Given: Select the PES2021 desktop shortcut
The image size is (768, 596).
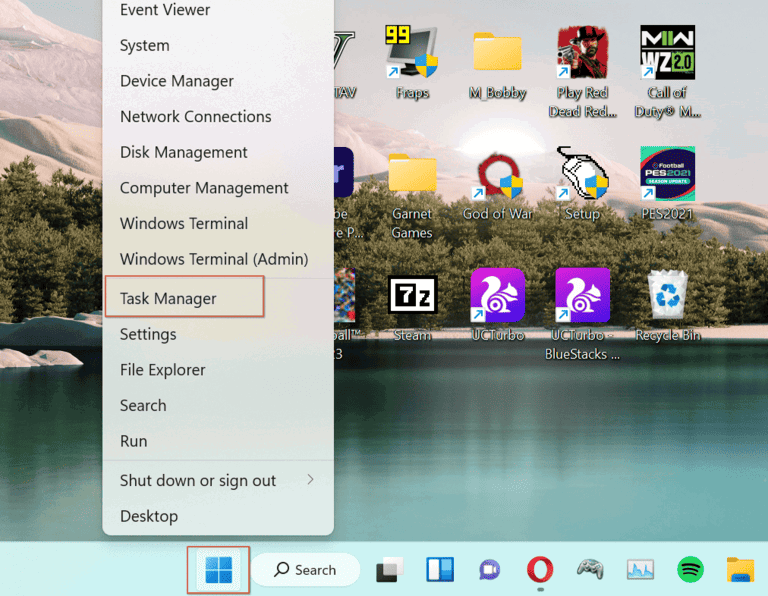Looking at the screenshot, I should point(667,183).
